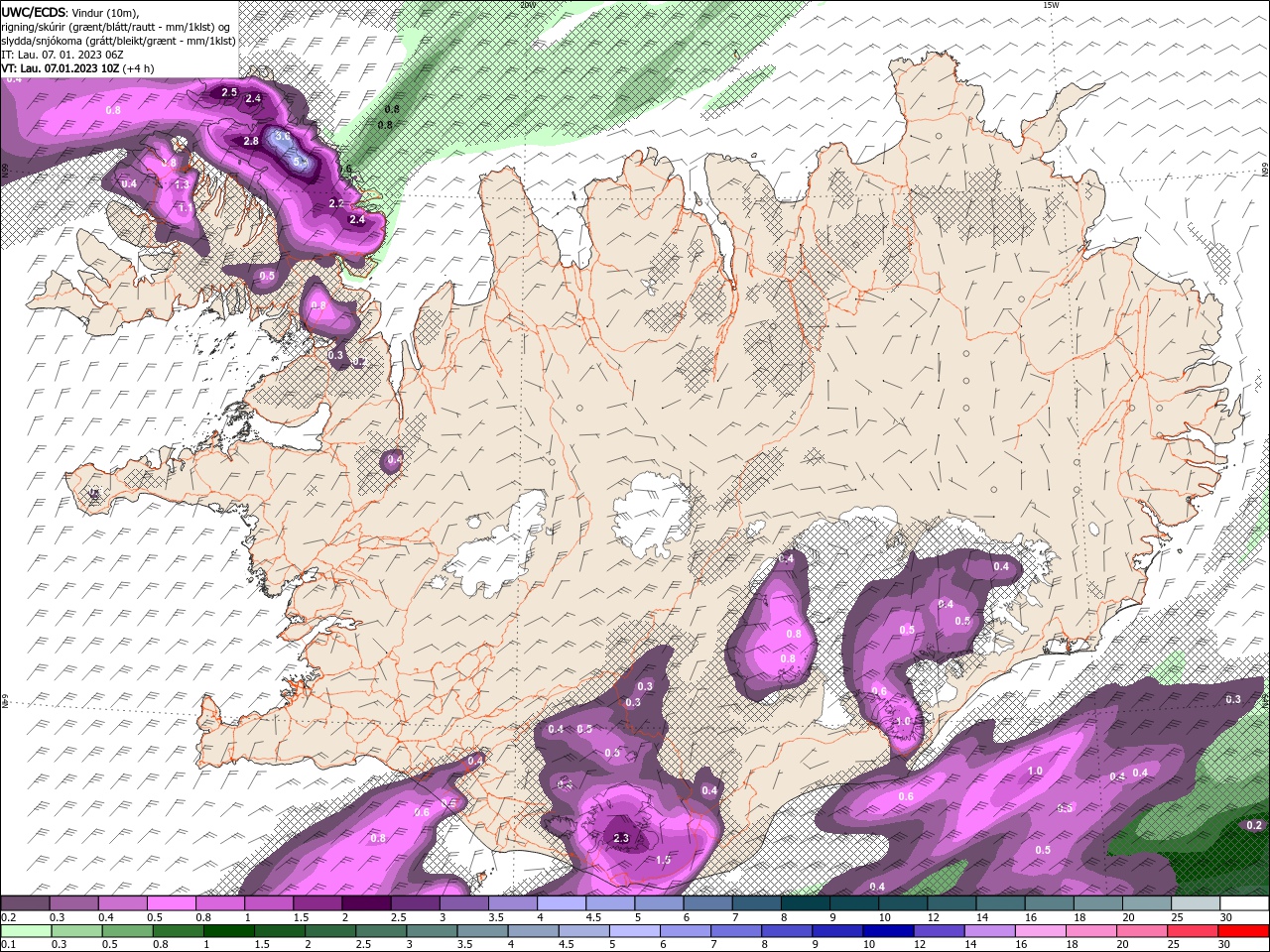Image resolution: width=1270 pixels, height=952 pixels.
Task: Click the 'slydda/snjókoma' legend description line
Action: [119, 41]
